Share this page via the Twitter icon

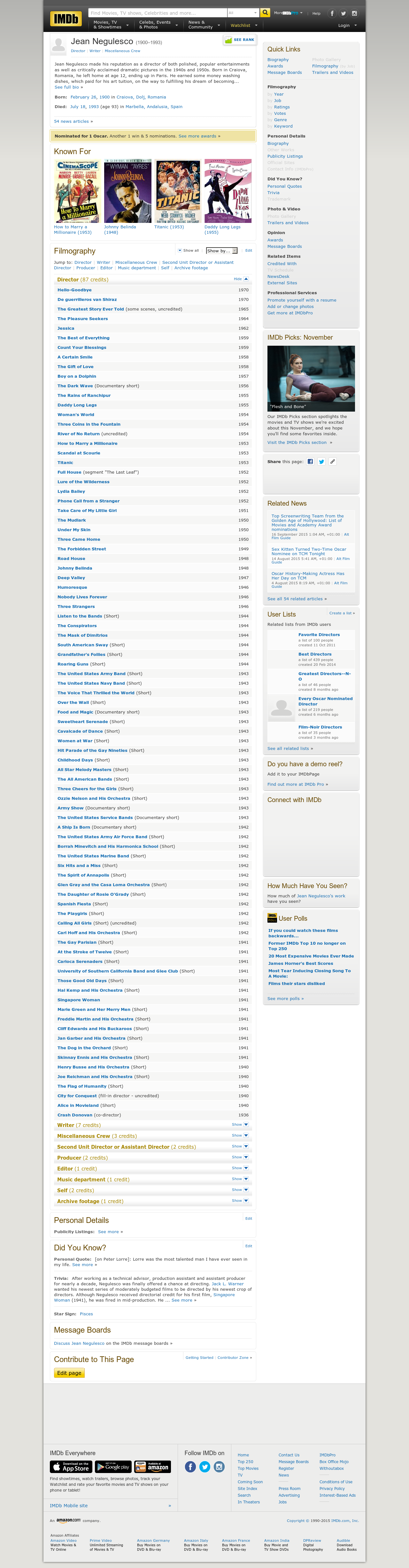[321, 461]
